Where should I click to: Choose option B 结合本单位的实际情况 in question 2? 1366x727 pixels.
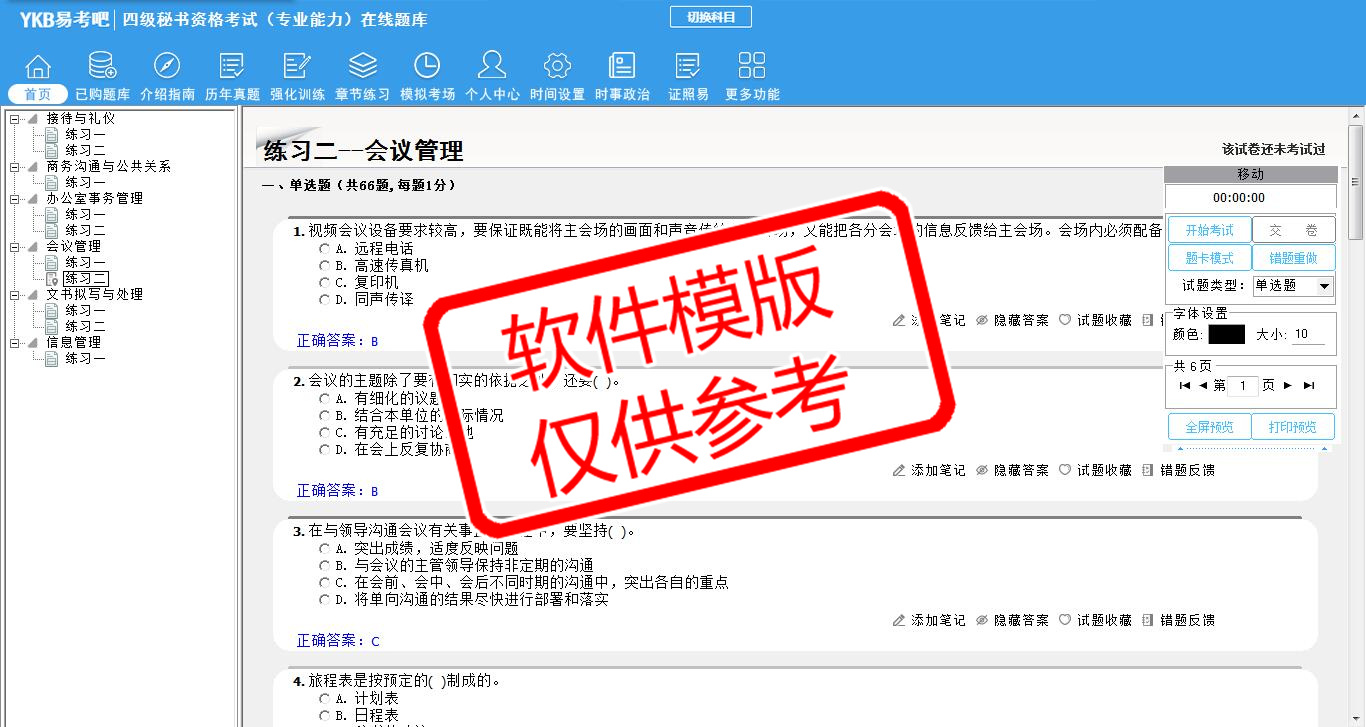click(324, 416)
